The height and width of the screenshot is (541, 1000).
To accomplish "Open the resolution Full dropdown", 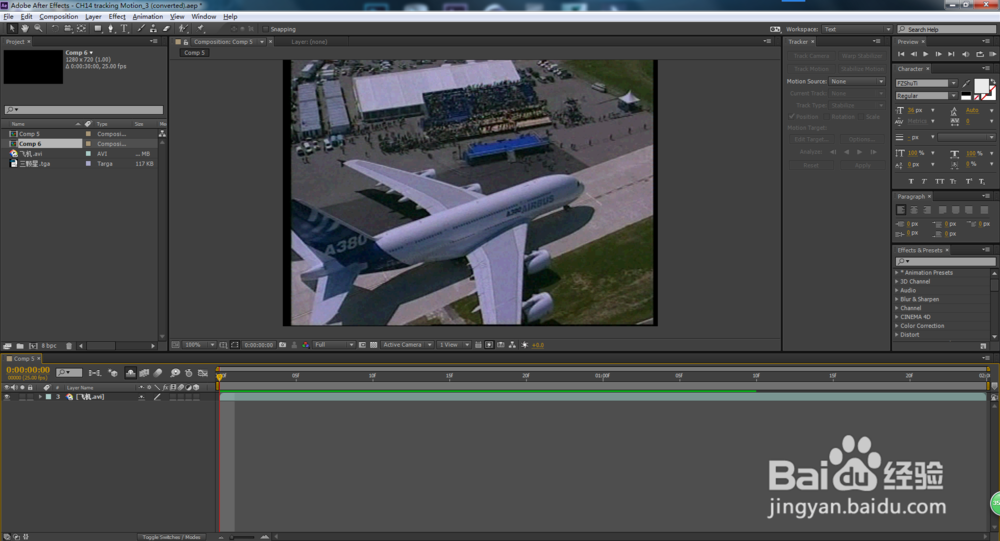I will tap(334, 345).
